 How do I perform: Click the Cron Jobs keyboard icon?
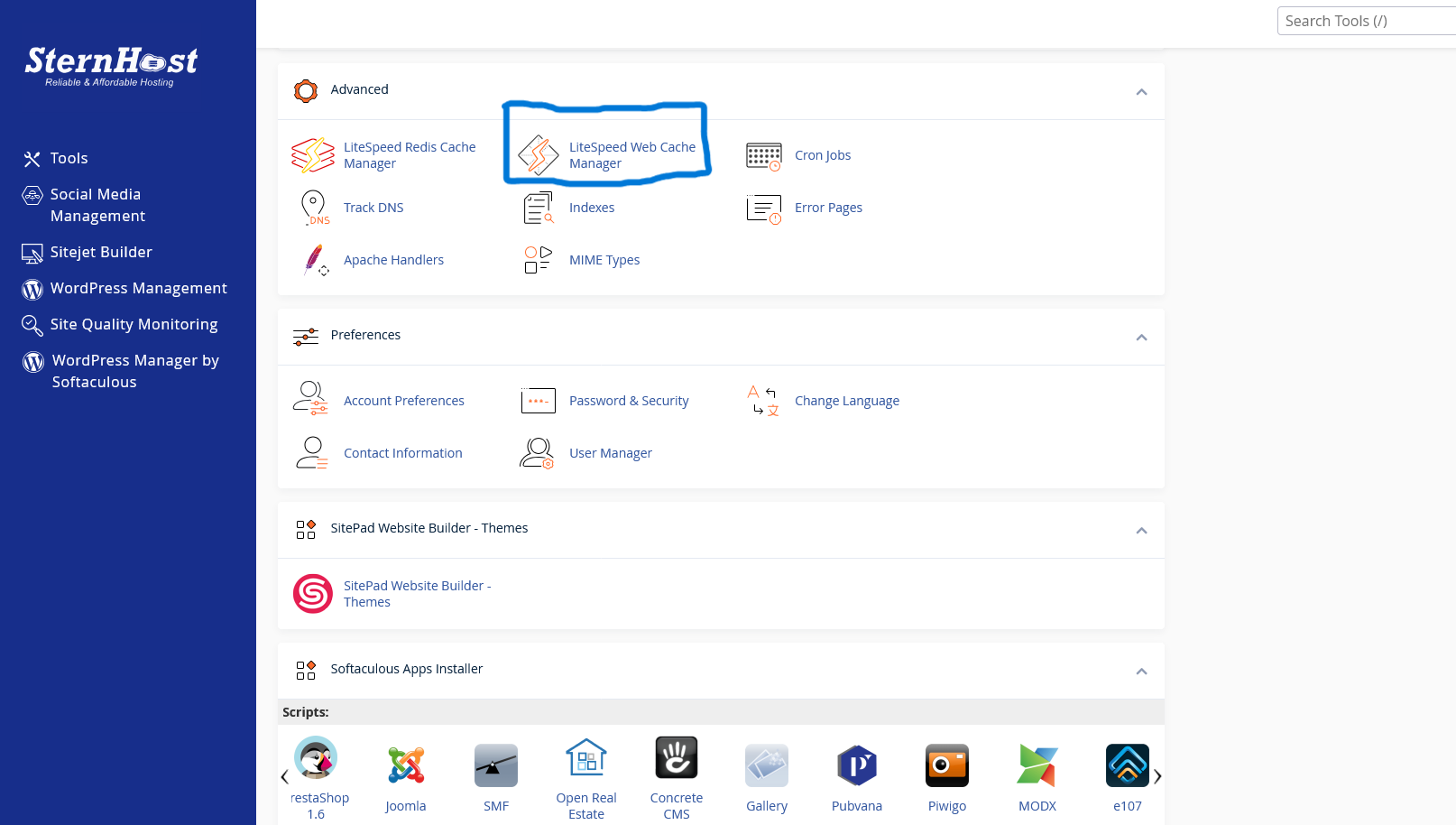[763, 156]
